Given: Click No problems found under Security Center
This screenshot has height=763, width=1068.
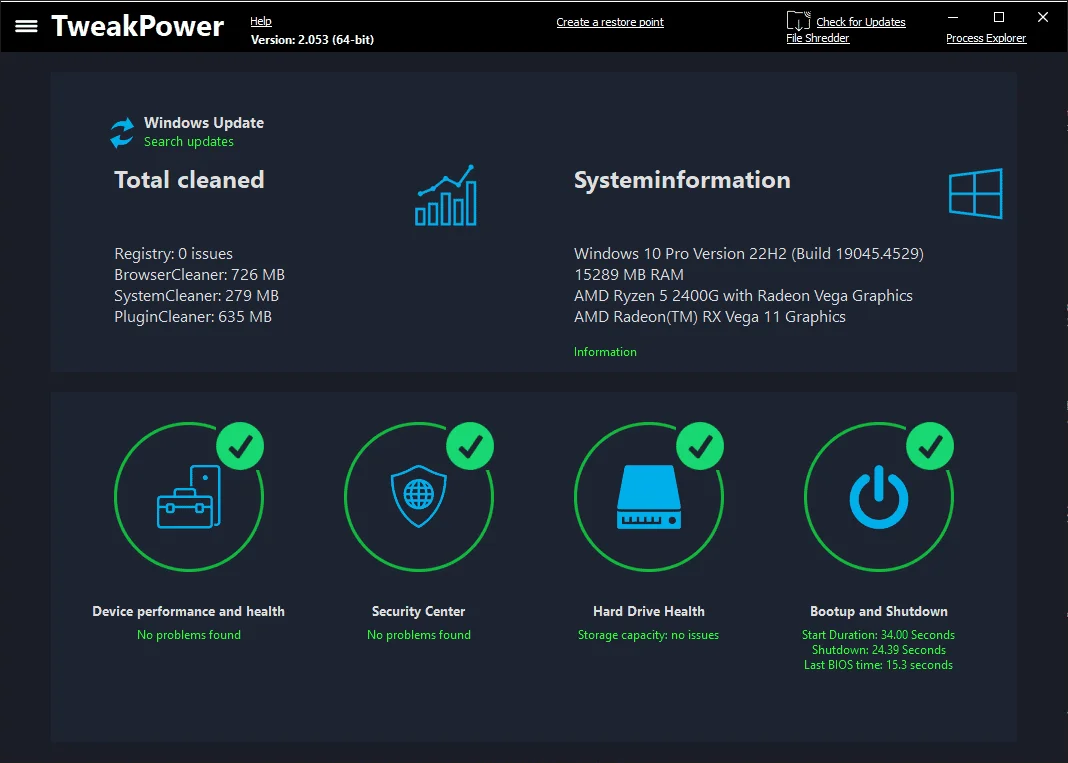Looking at the screenshot, I should click(x=418, y=635).
